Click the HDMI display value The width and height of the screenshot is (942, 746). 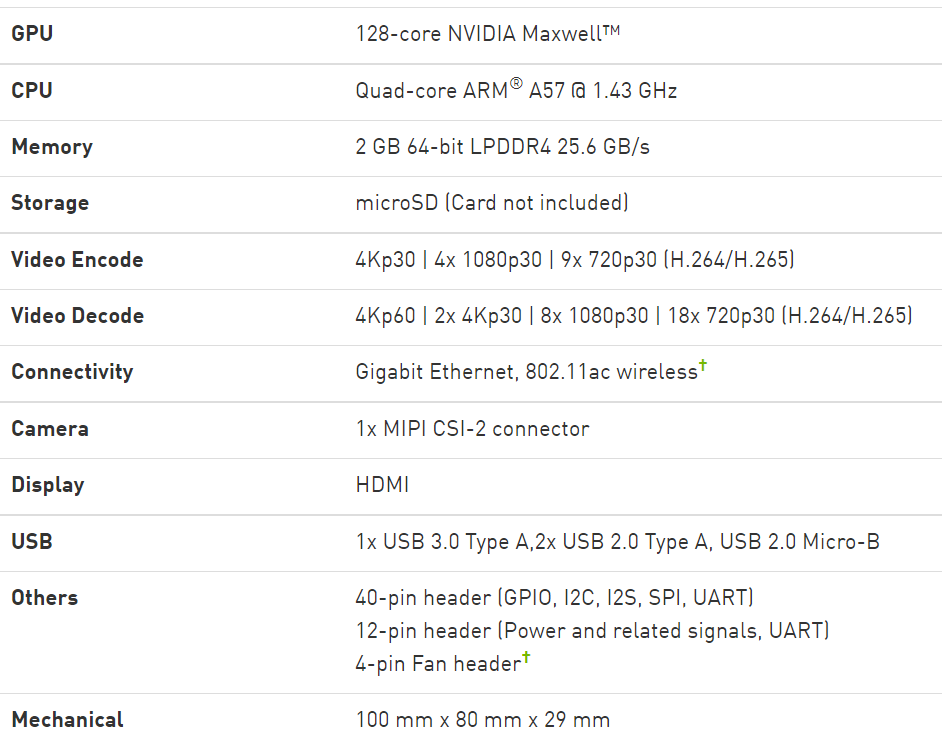pos(382,485)
